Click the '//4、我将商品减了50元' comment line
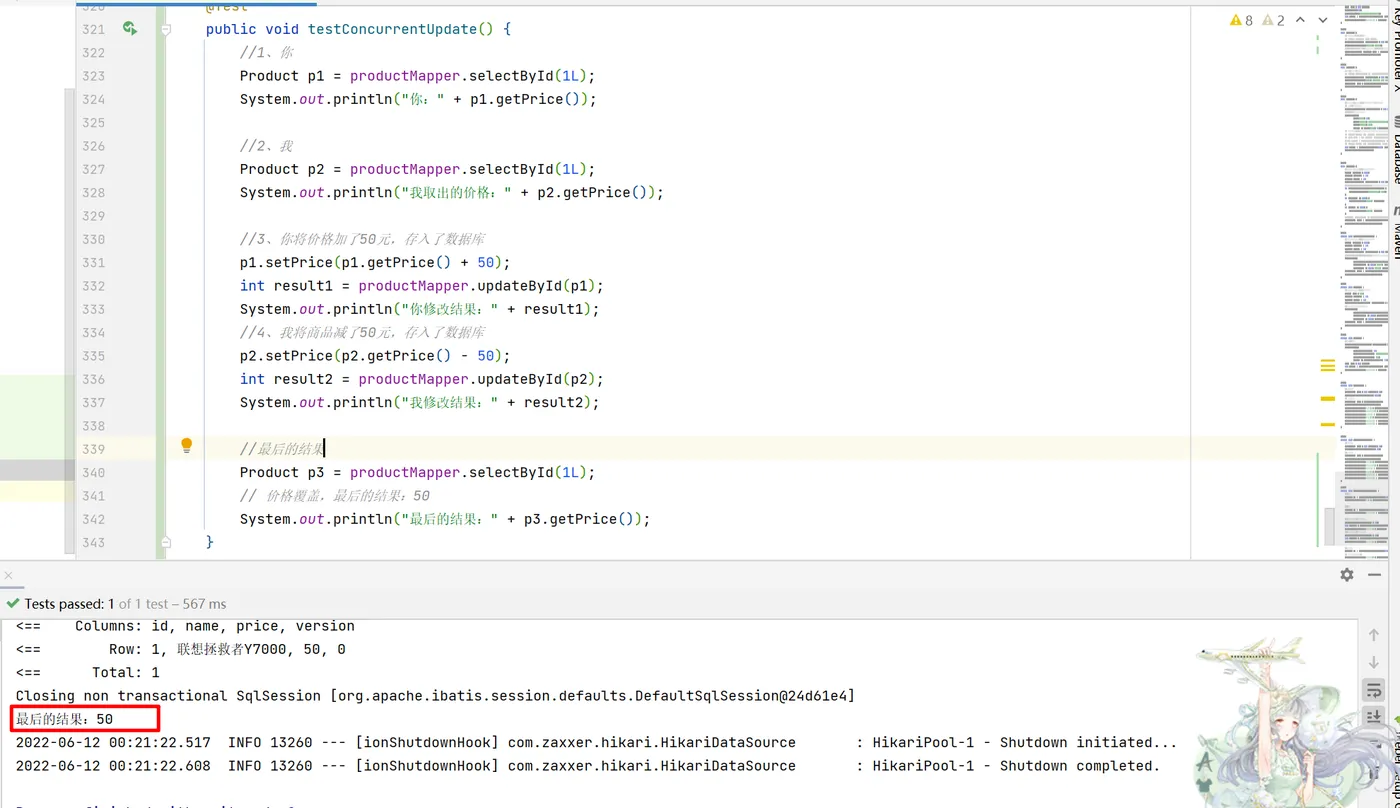Image resolution: width=1400 pixels, height=808 pixels. click(x=362, y=332)
